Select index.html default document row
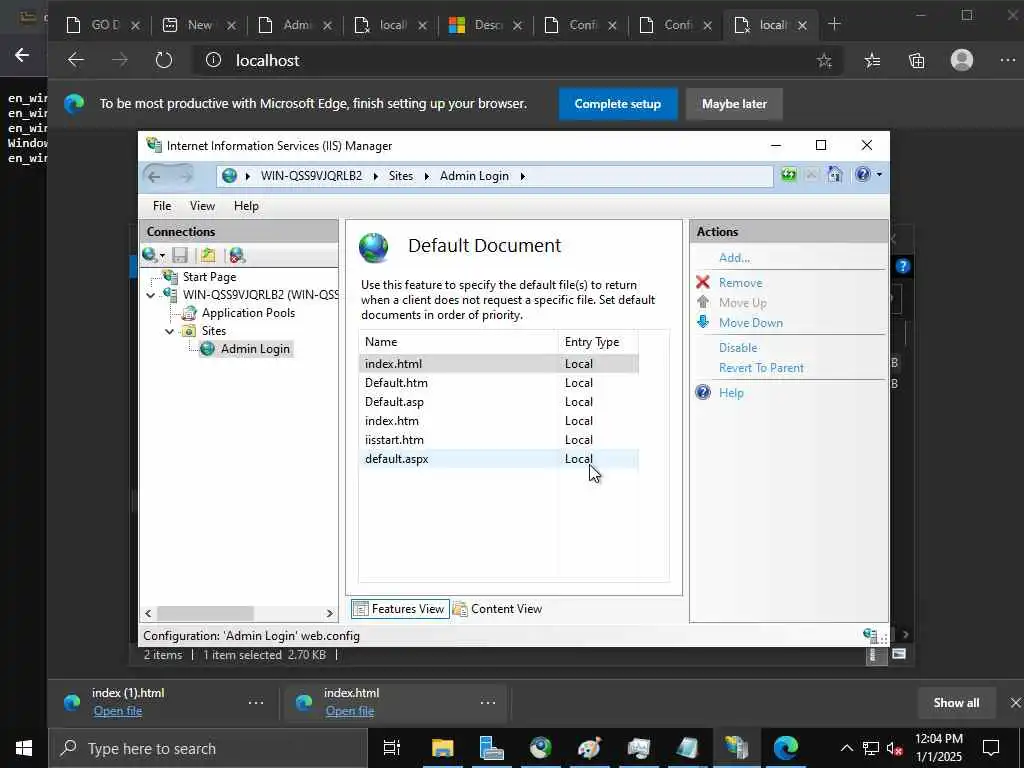This screenshot has width=1024, height=768. tap(499, 364)
